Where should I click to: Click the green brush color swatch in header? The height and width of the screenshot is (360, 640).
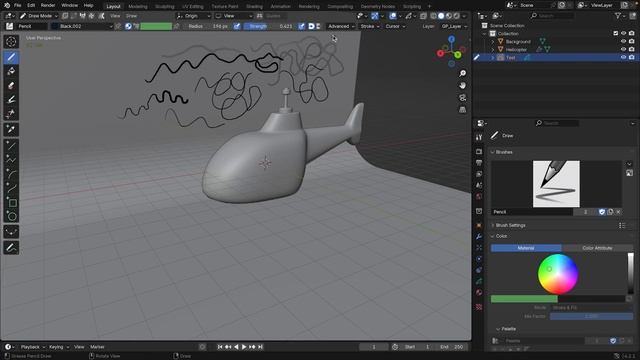156,26
